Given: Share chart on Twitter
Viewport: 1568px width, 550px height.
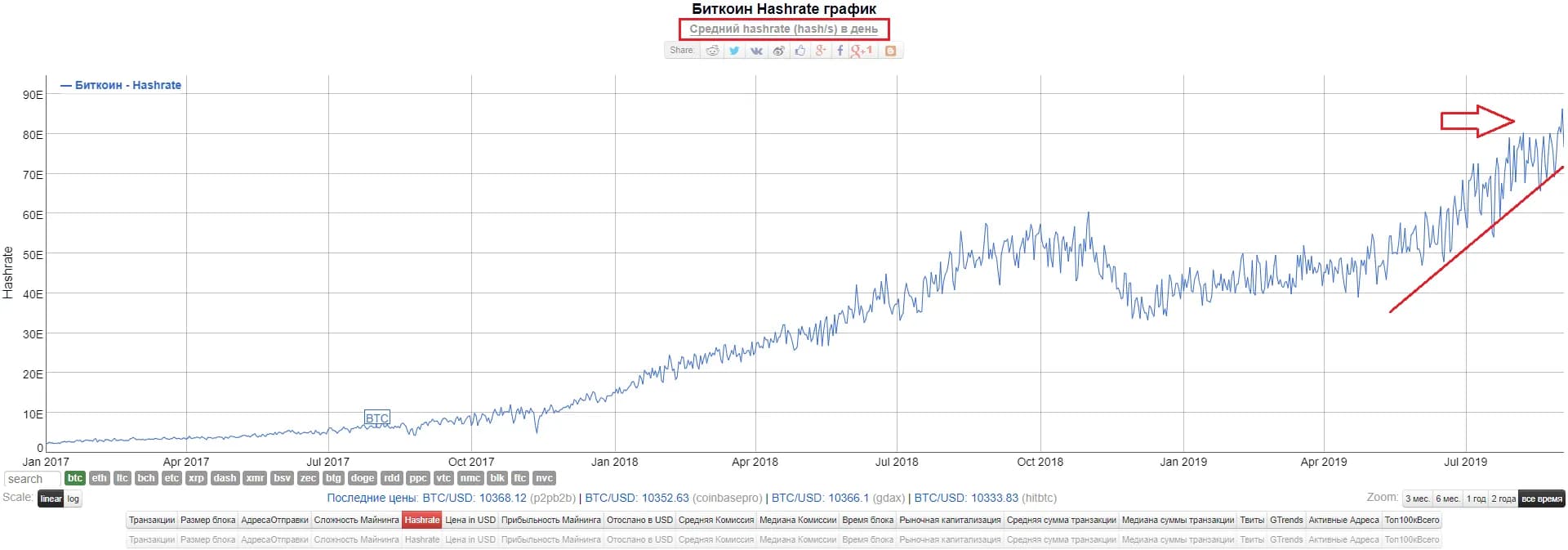Looking at the screenshot, I should (x=734, y=51).
